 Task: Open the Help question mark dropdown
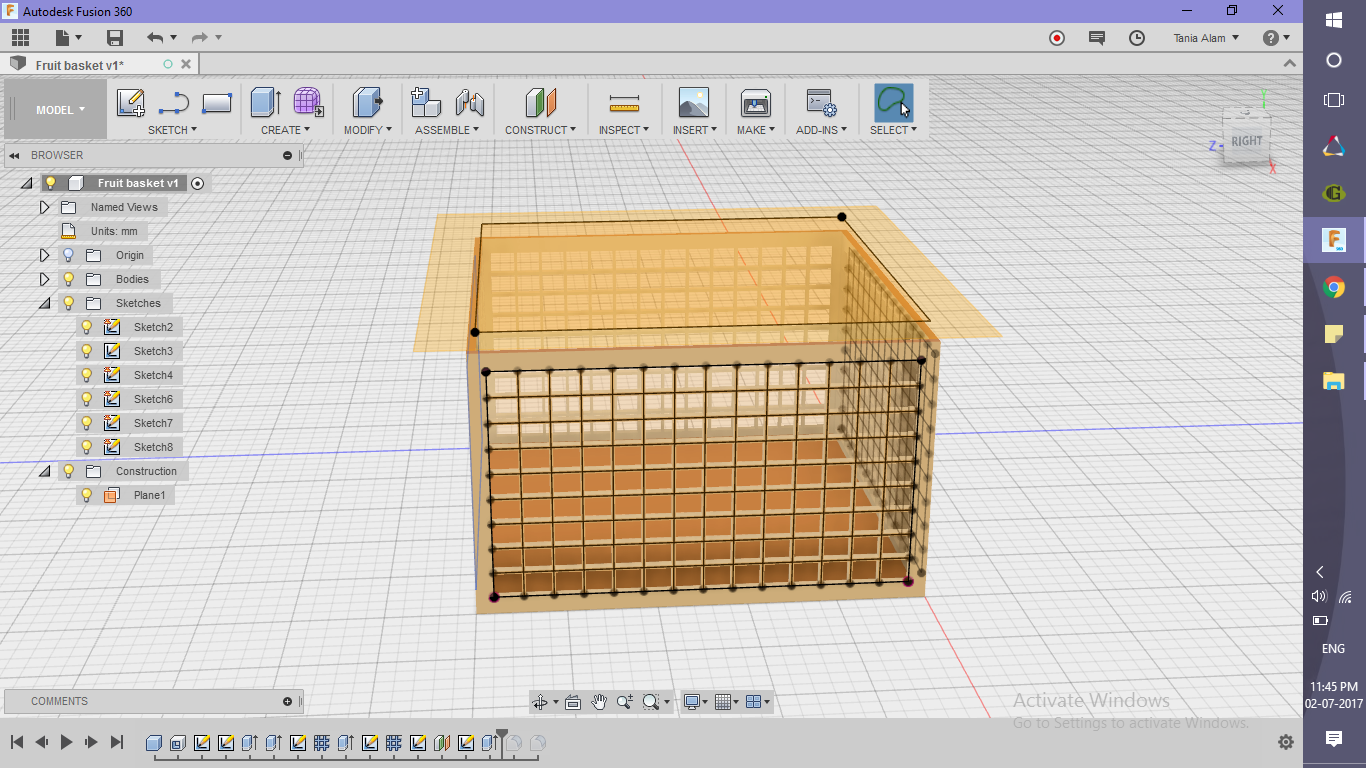click(x=1276, y=38)
